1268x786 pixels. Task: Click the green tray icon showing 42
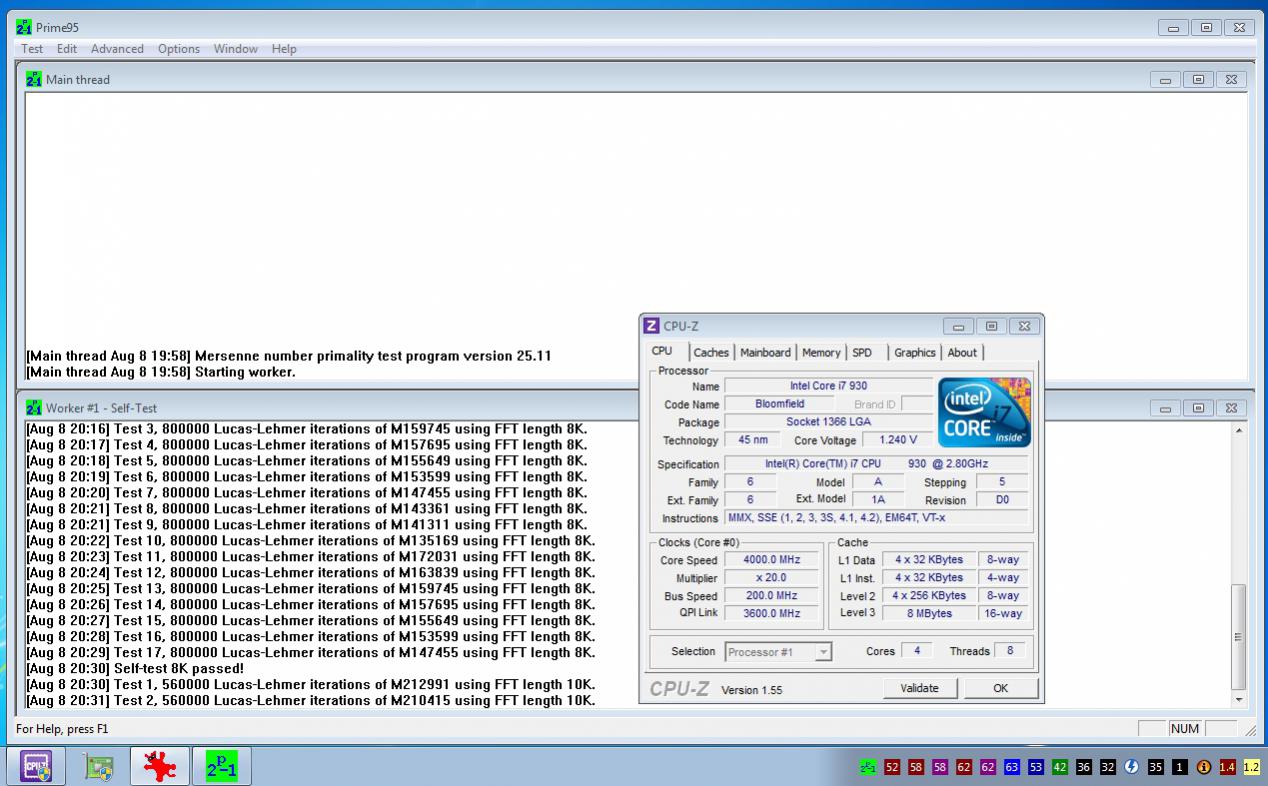coord(1060,767)
